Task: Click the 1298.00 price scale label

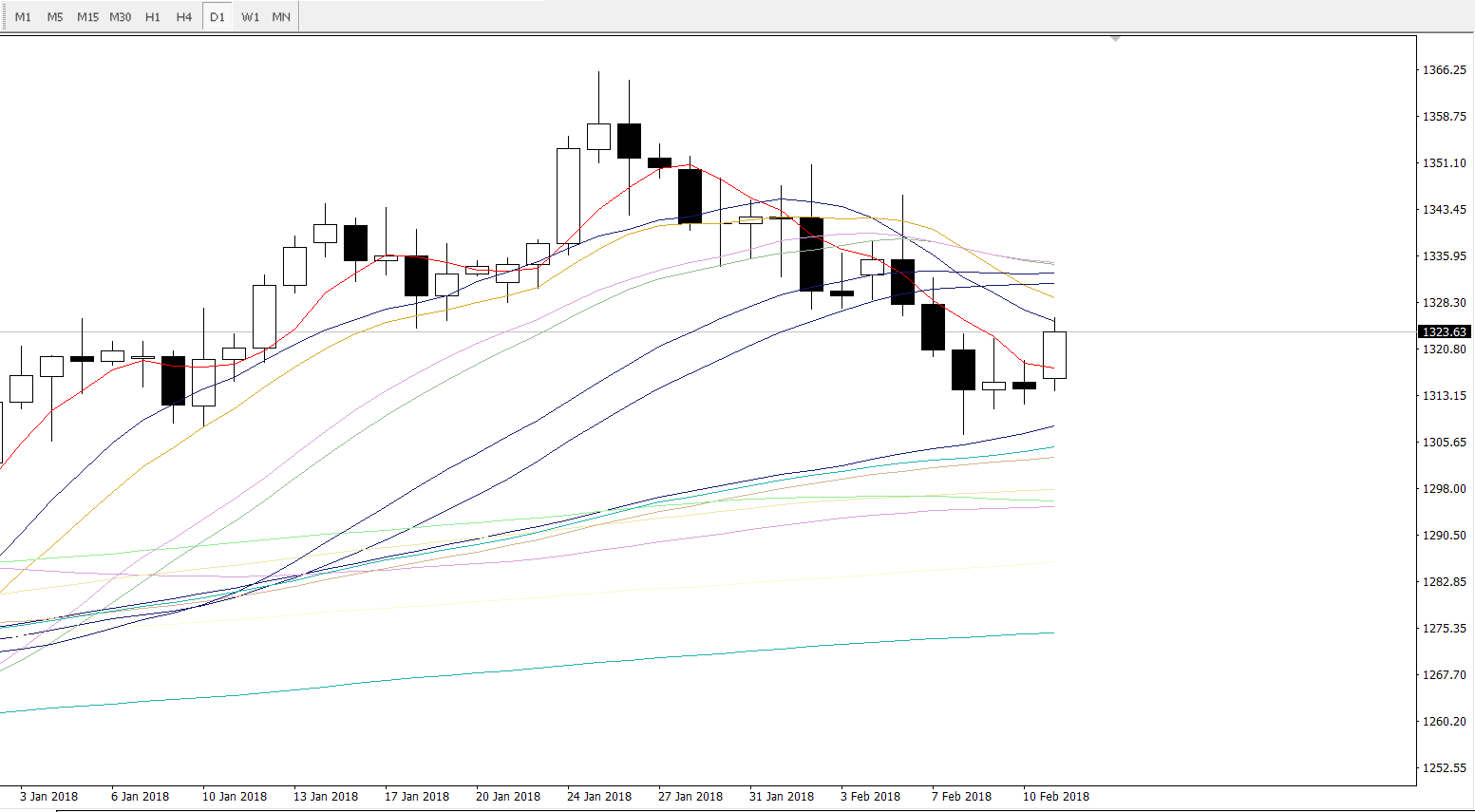Action: pyautogui.click(x=1444, y=488)
